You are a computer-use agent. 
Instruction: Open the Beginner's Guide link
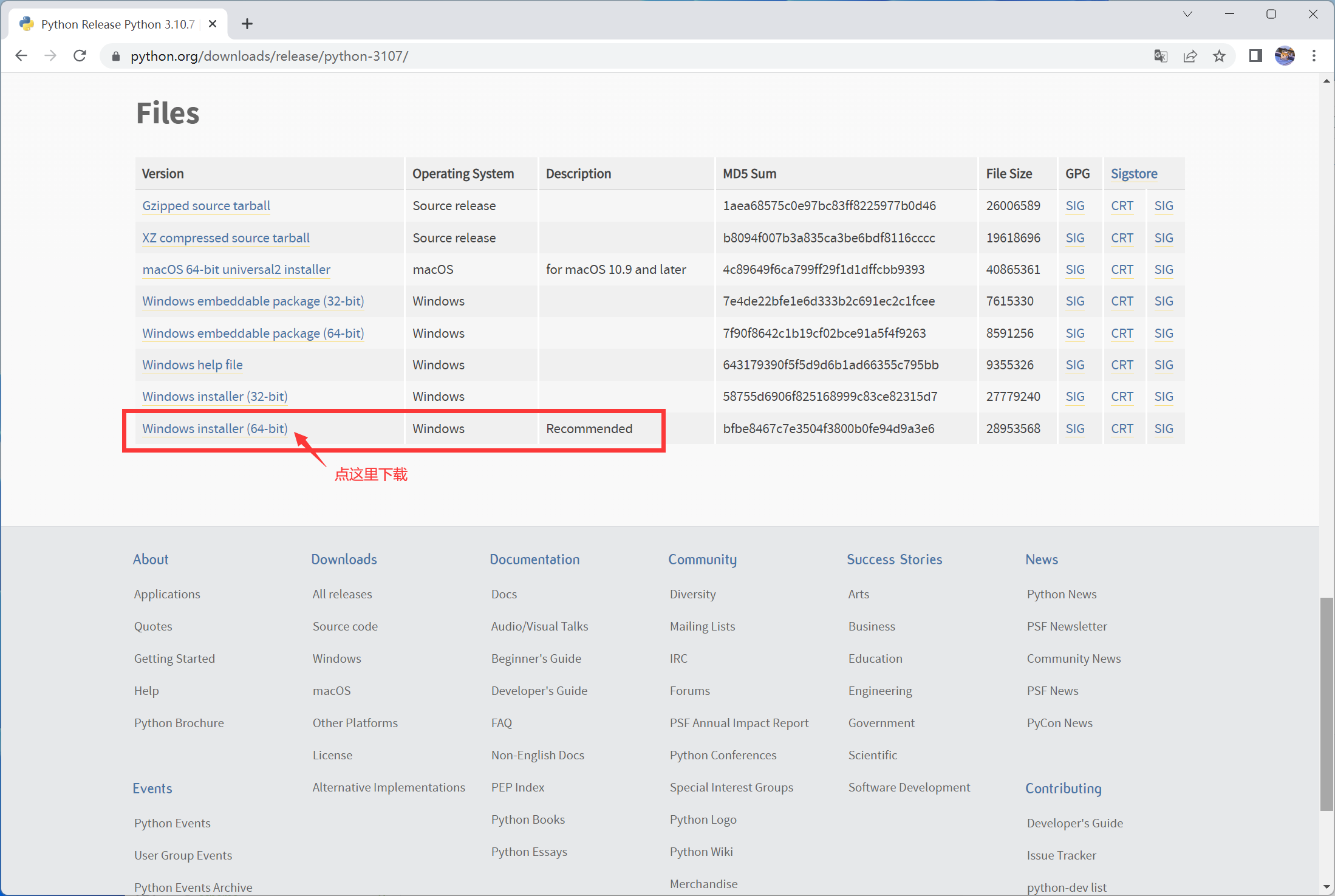[536, 658]
